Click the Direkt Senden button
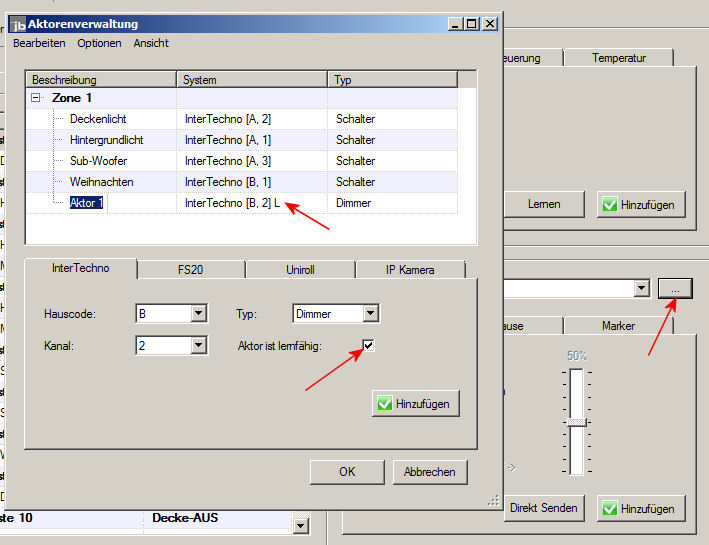 pos(543,508)
